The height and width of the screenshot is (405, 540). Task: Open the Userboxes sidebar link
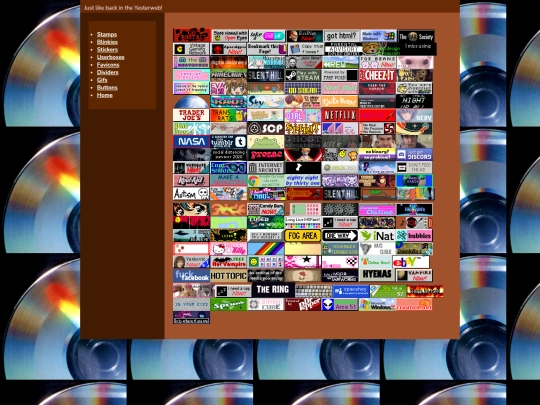111,57
